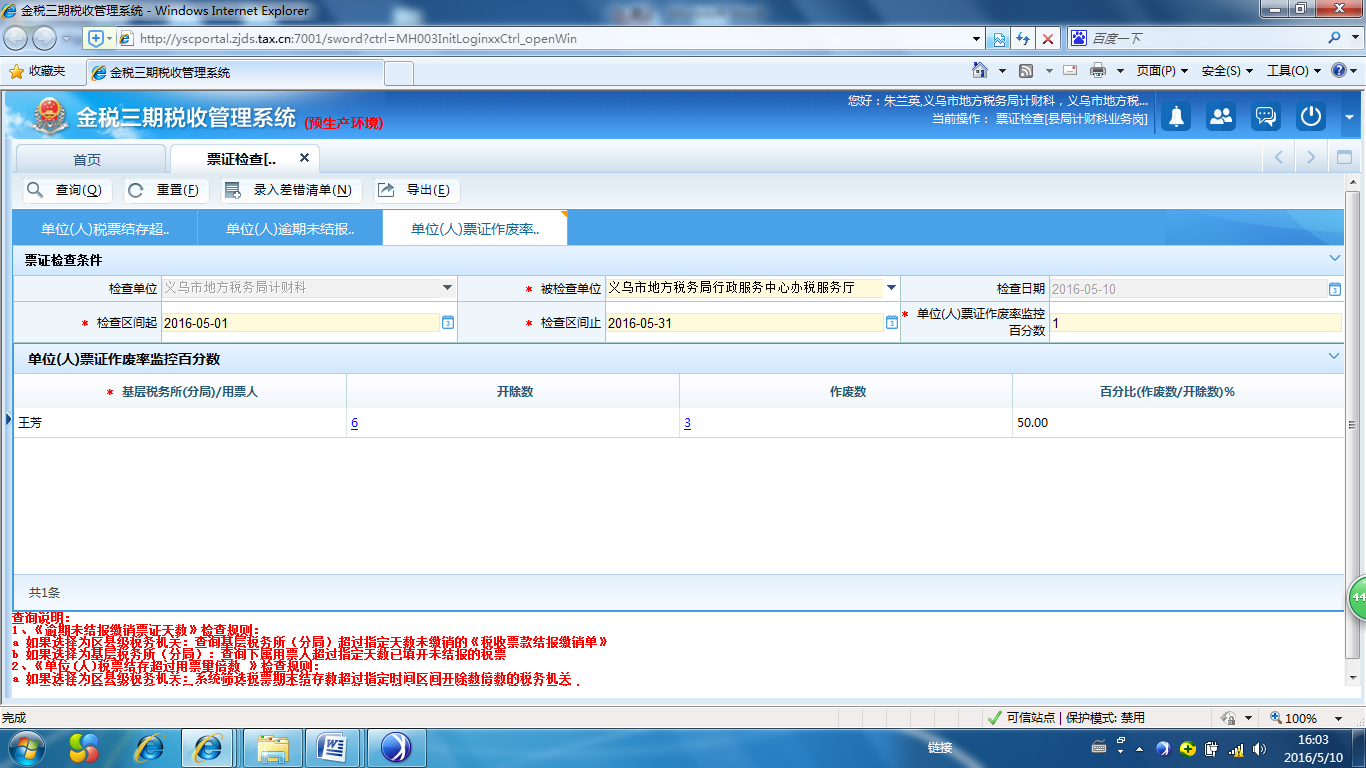Open calendar picker for 检查区间起
The image size is (1366, 768).
tap(448, 323)
